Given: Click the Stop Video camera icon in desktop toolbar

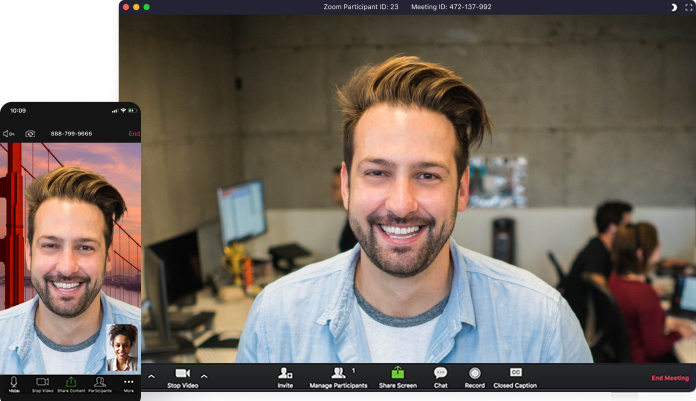Looking at the screenshot, I should tap(182, 373).
